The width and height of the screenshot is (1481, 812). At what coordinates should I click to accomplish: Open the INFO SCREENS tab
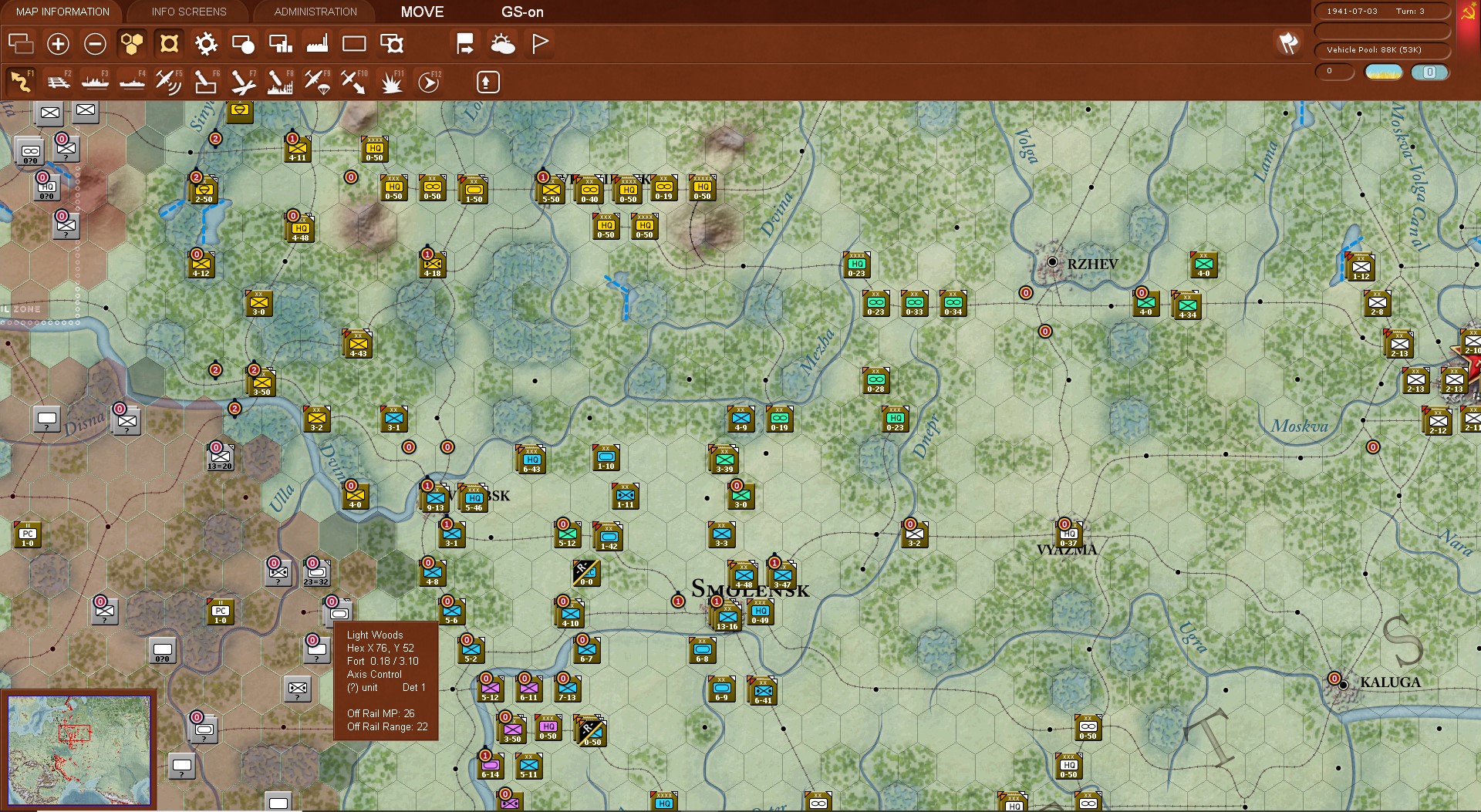point(189,12)
